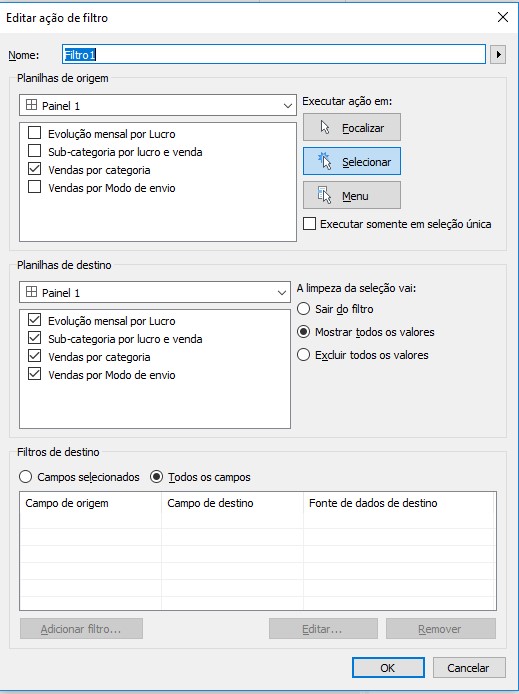Click the Menu cursor icon
The width and height of the screenshot is (519, 694).
pyautogui.click(x=324, y=195)
